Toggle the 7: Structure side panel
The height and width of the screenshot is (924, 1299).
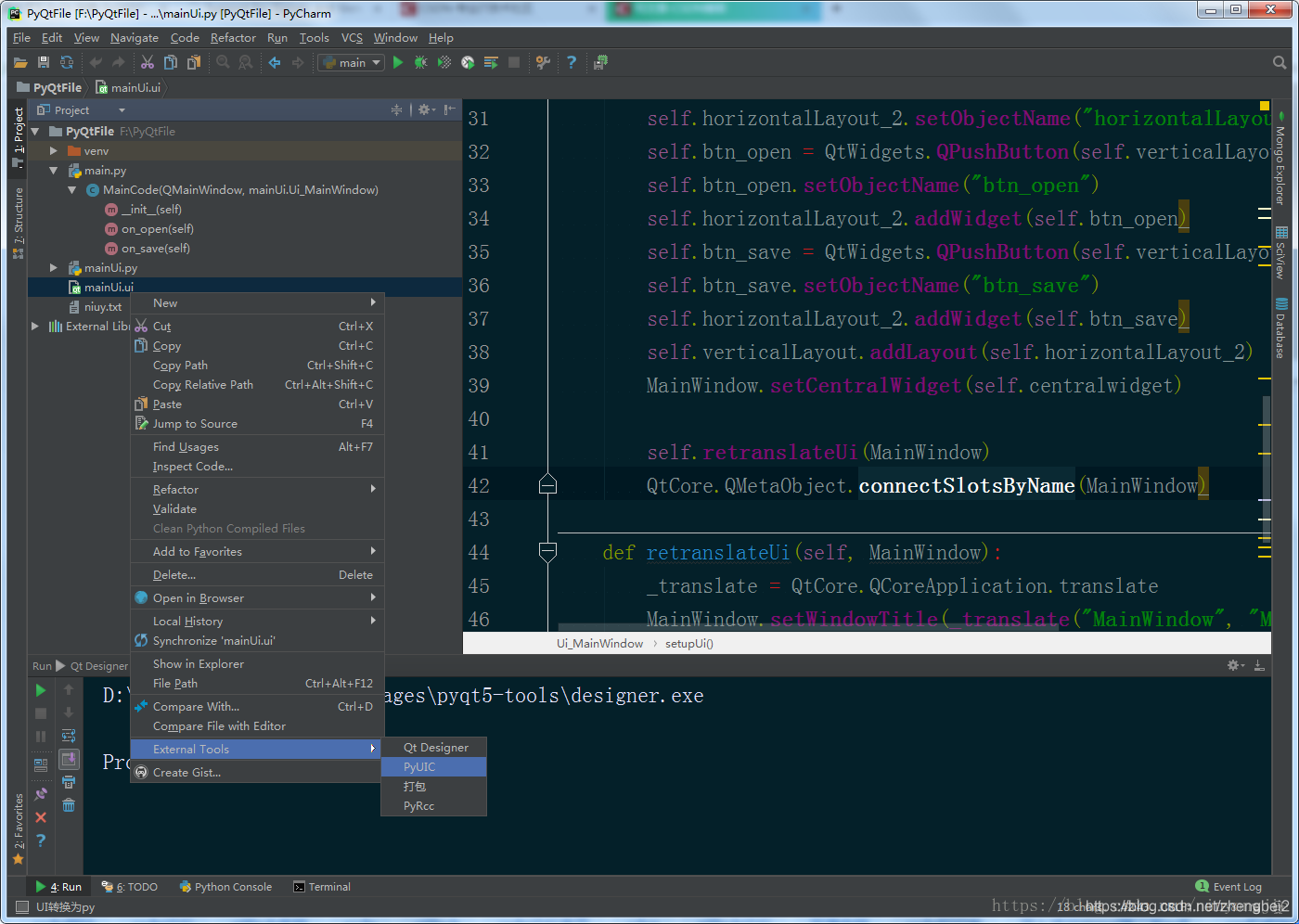(18, 223)
